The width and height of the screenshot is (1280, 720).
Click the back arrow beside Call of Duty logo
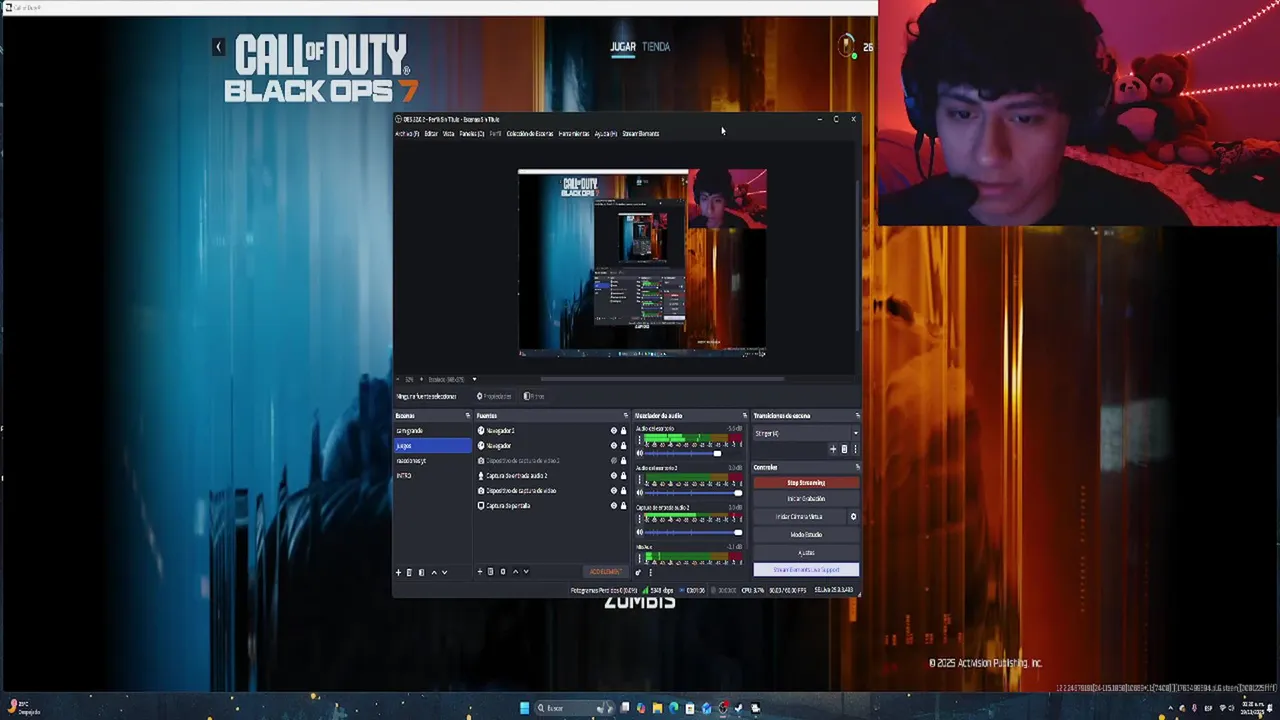[218, 46]
